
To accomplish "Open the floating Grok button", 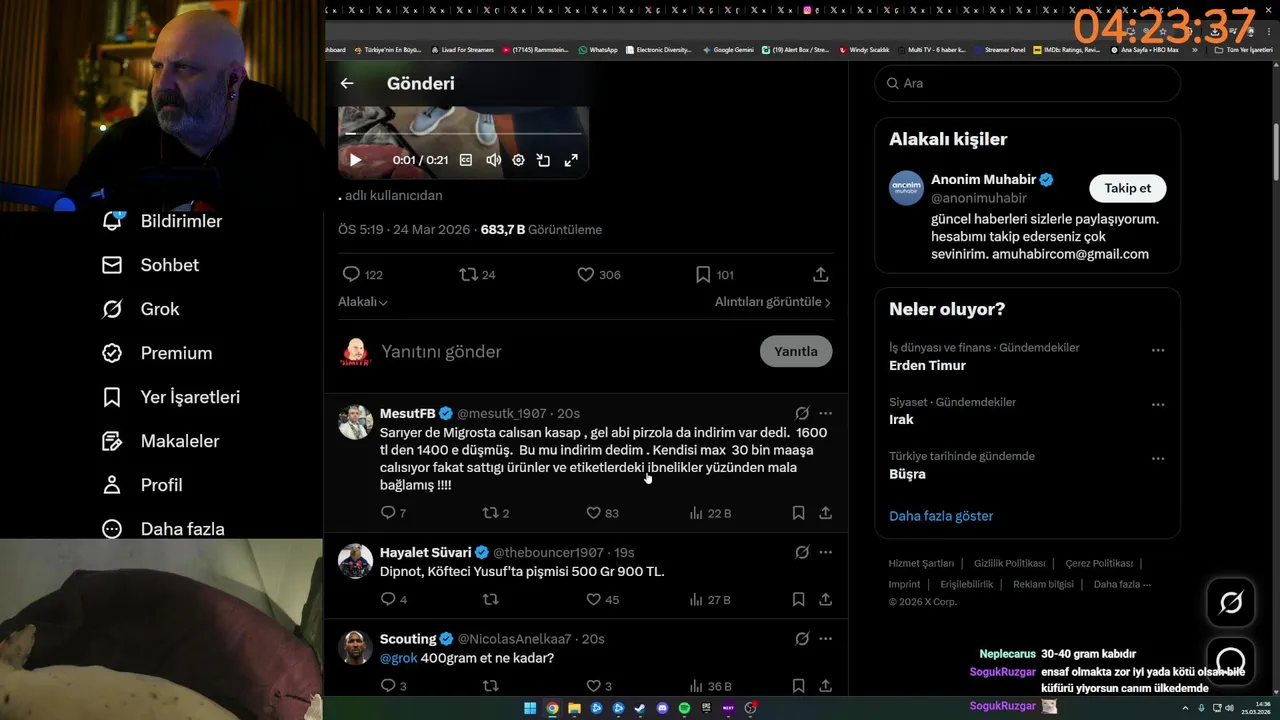I will point(1231,603).
